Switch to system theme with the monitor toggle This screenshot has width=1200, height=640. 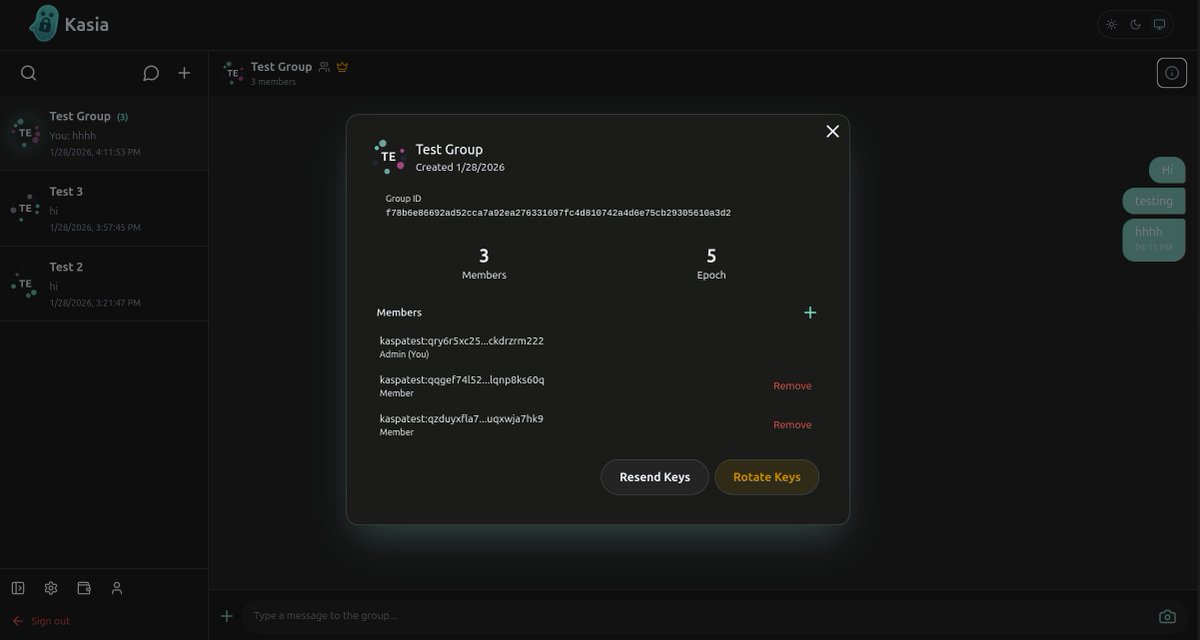pos(1159,23)
